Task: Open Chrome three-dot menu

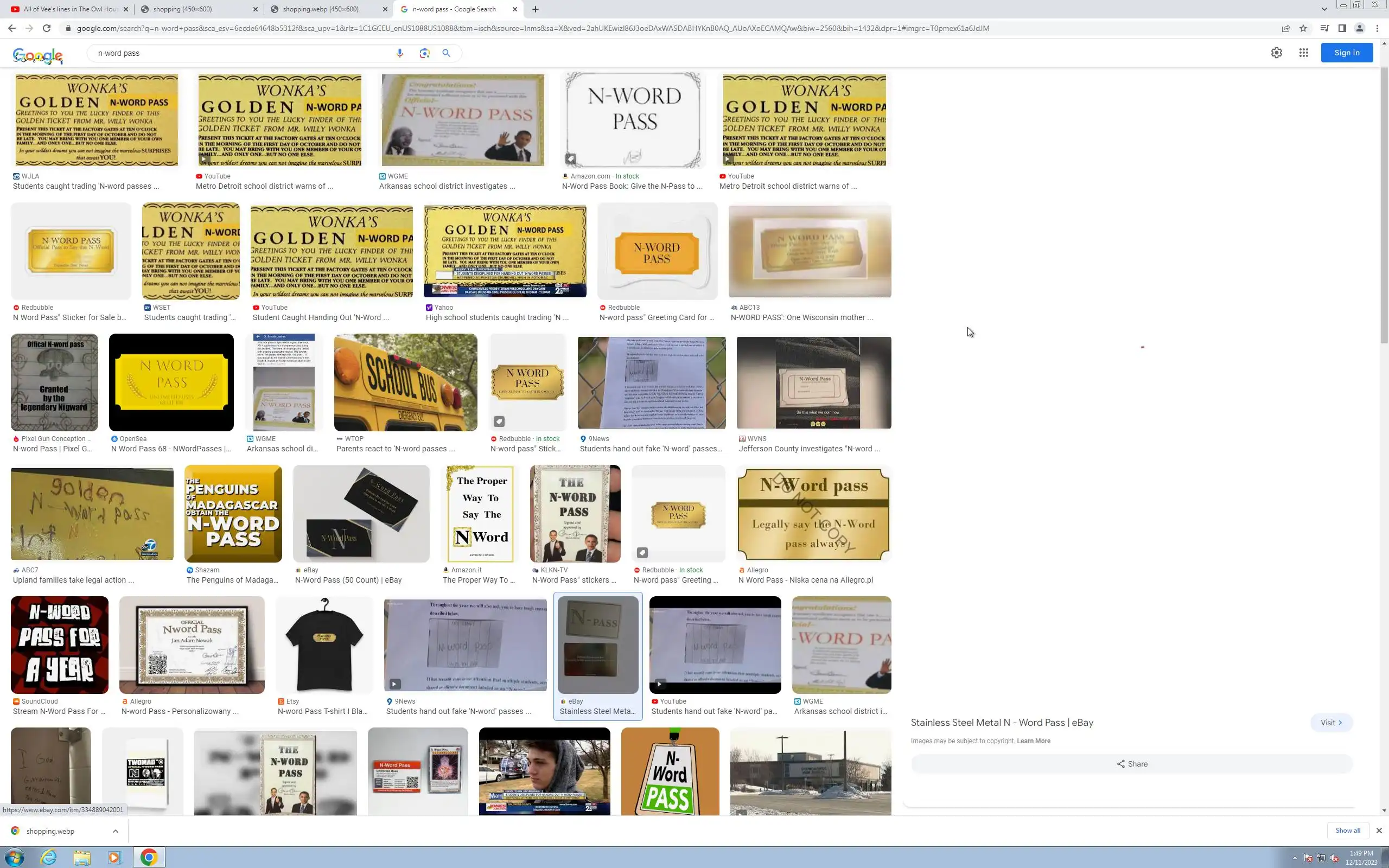Action: 1377,28
